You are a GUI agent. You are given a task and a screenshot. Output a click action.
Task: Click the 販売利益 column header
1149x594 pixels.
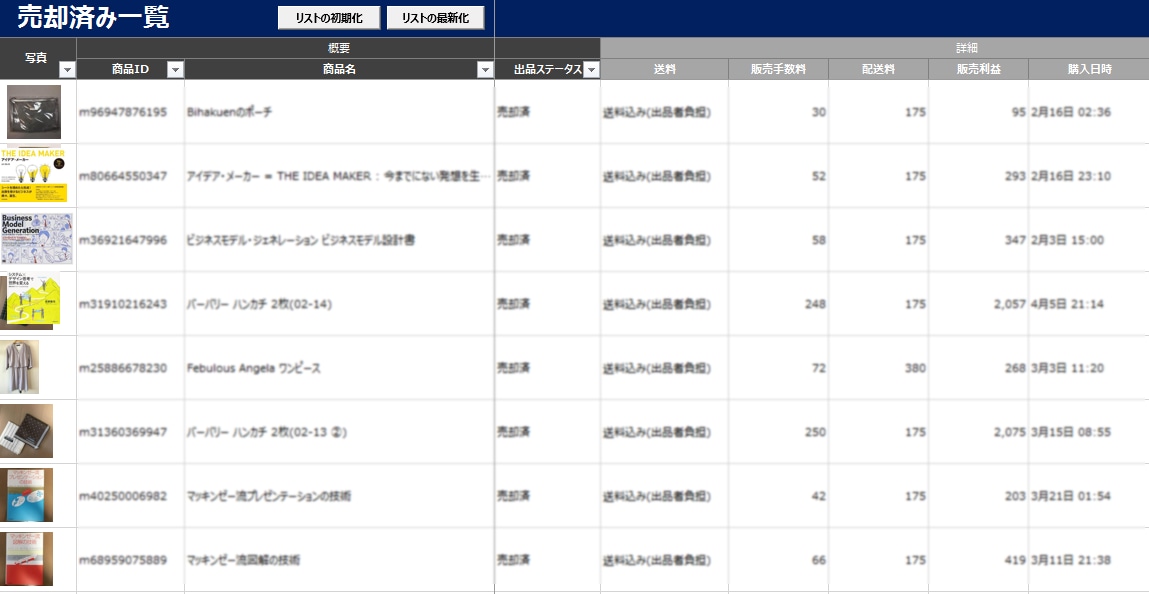click(x=978, y=70)
